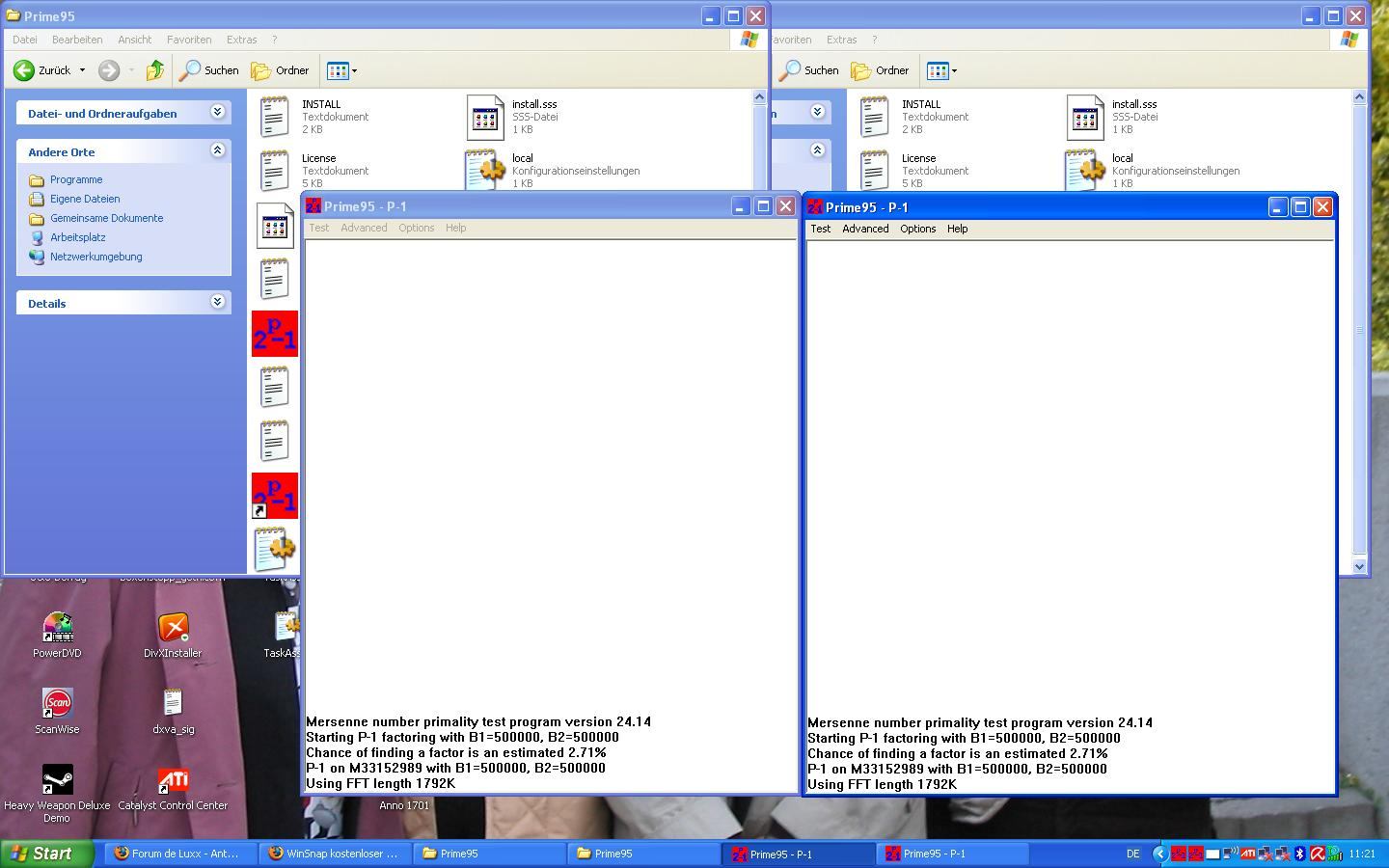Open Options menu in active Prime95 window
Screen dimensions: 1389x868
click(918, 229)
